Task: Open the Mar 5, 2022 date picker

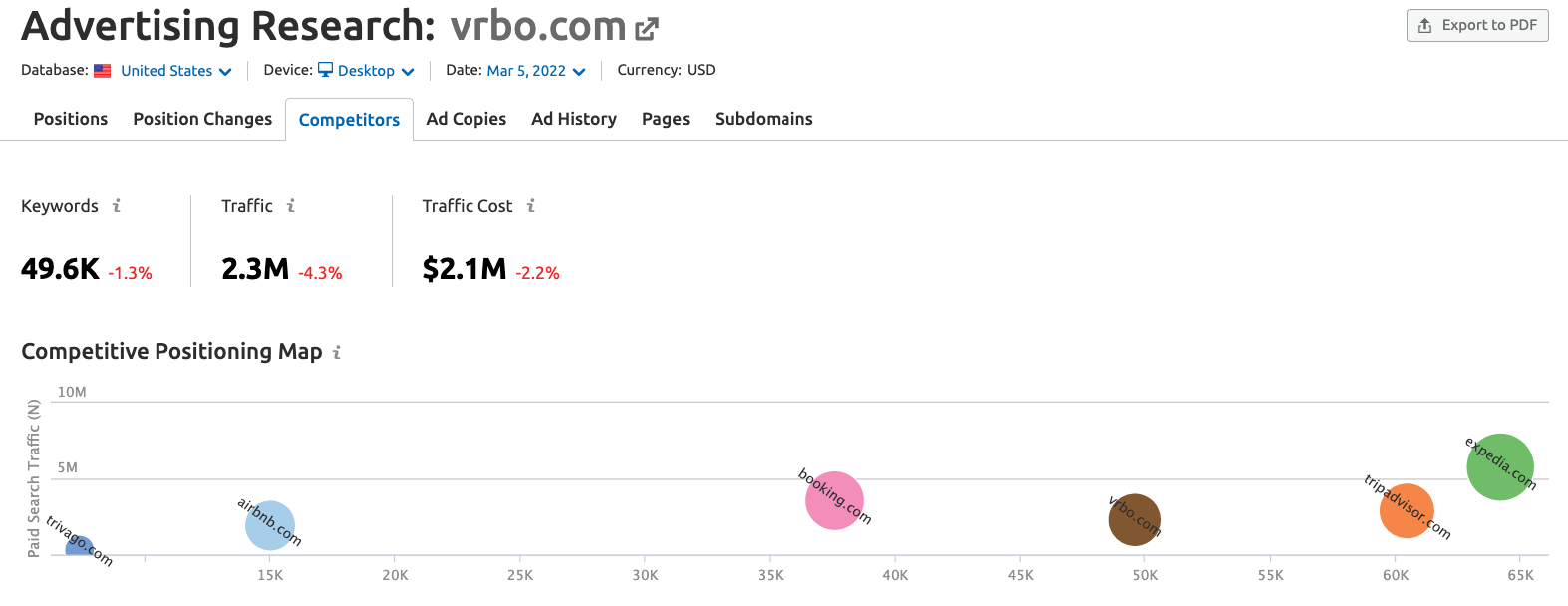Action: (x=536, y=71)
